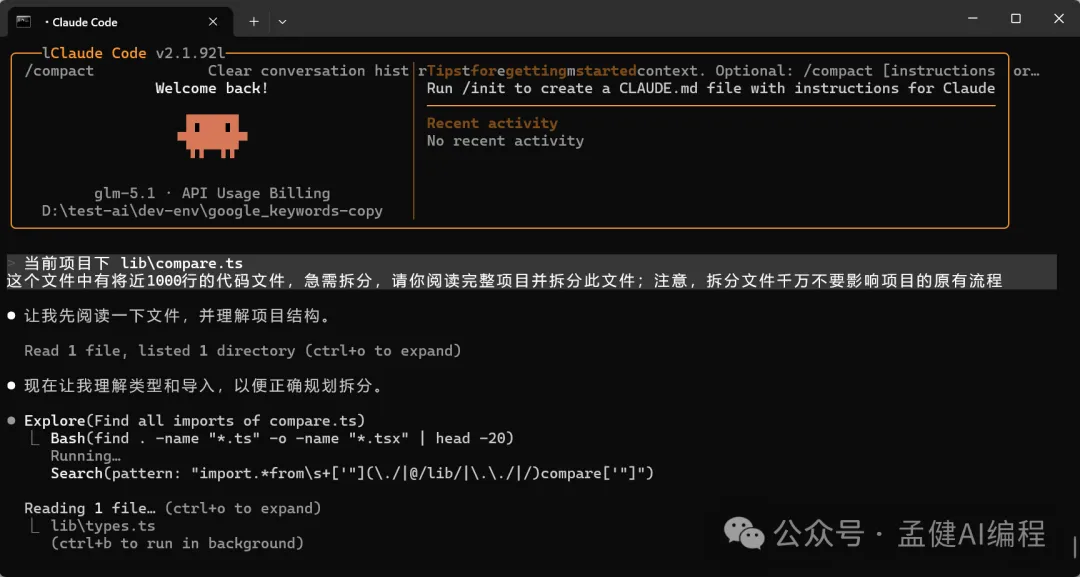1080x577 pixels.
Task: Click the Recent activity heading
Action: tap(492, 123)
